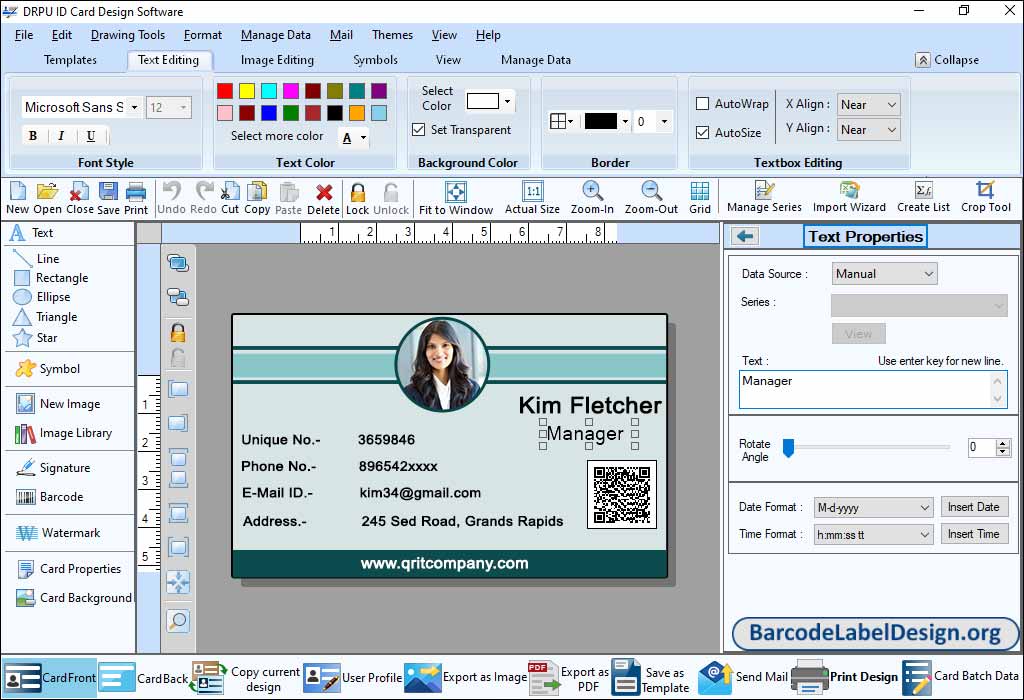Activate the Crop Tool

click(x=985, y=197)
